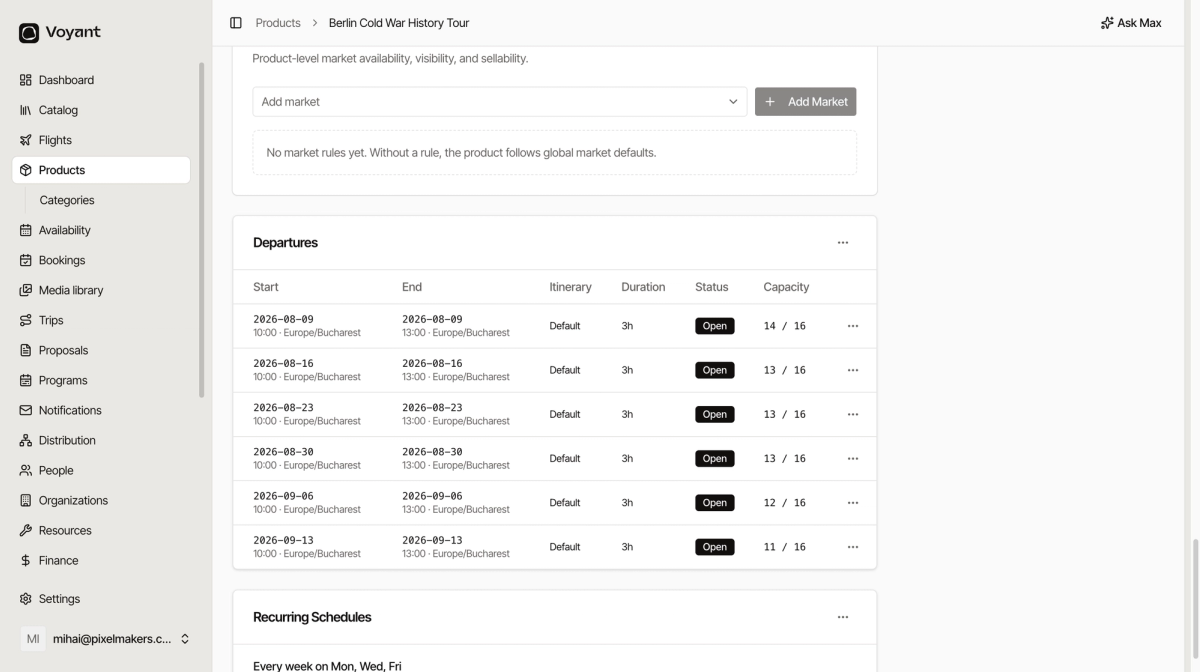
Task: Click Products breadcrumb link
Action: tap(278, 23)
